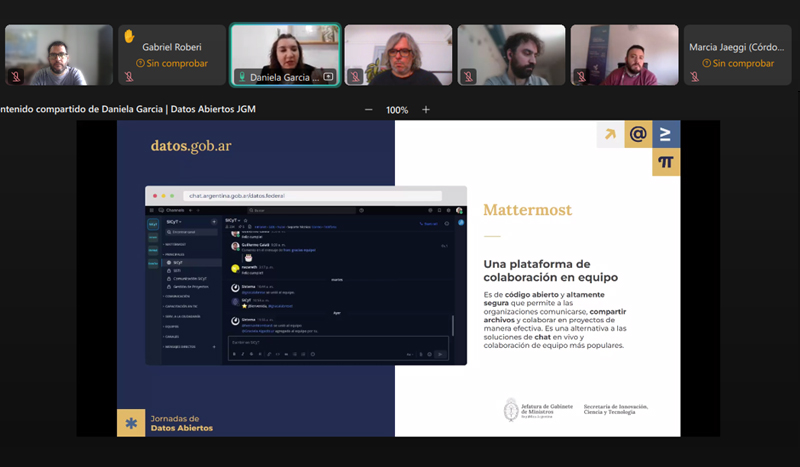This screenshot has width=800, height=467.
Task: Click the user avatar in Mattermost top bar
Action: [459, 210]
